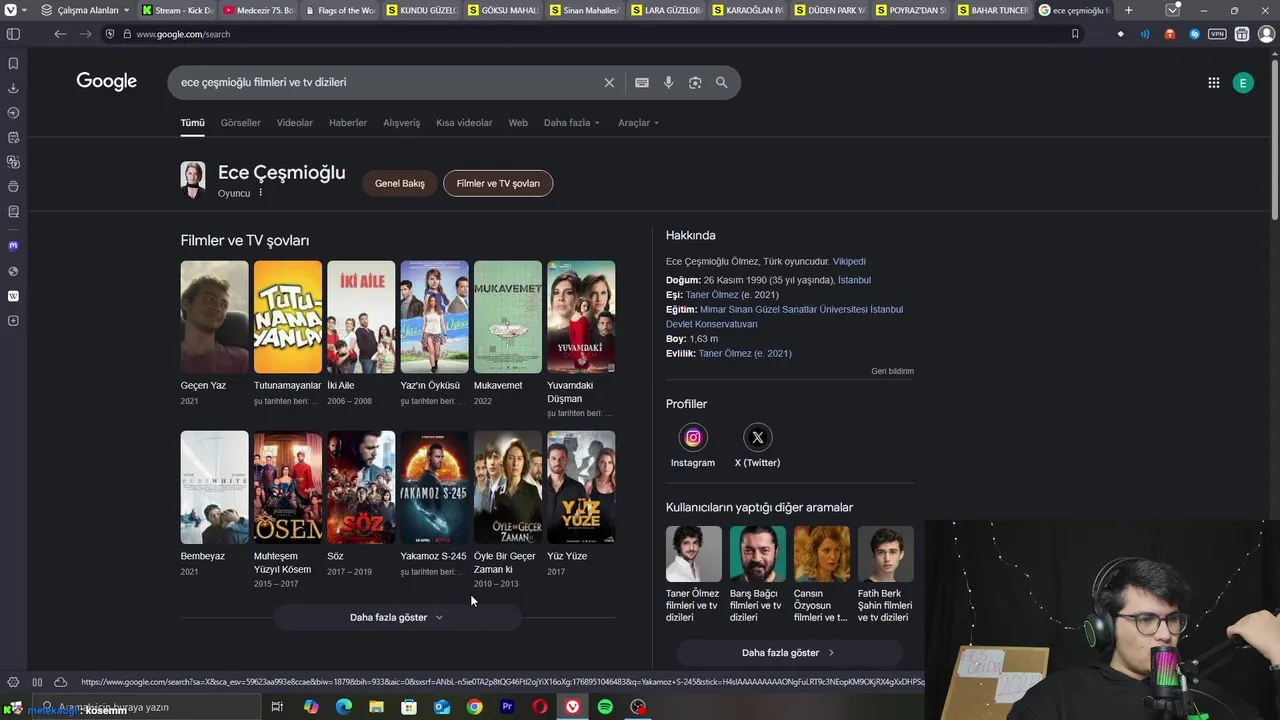Select the Filmler ve TV şovları chip
Viewport: 1280px width, 720px height.
498,183
